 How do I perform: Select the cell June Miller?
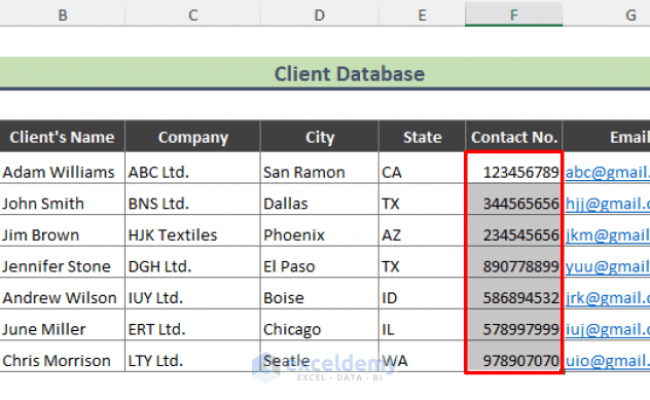click(62, 325)
